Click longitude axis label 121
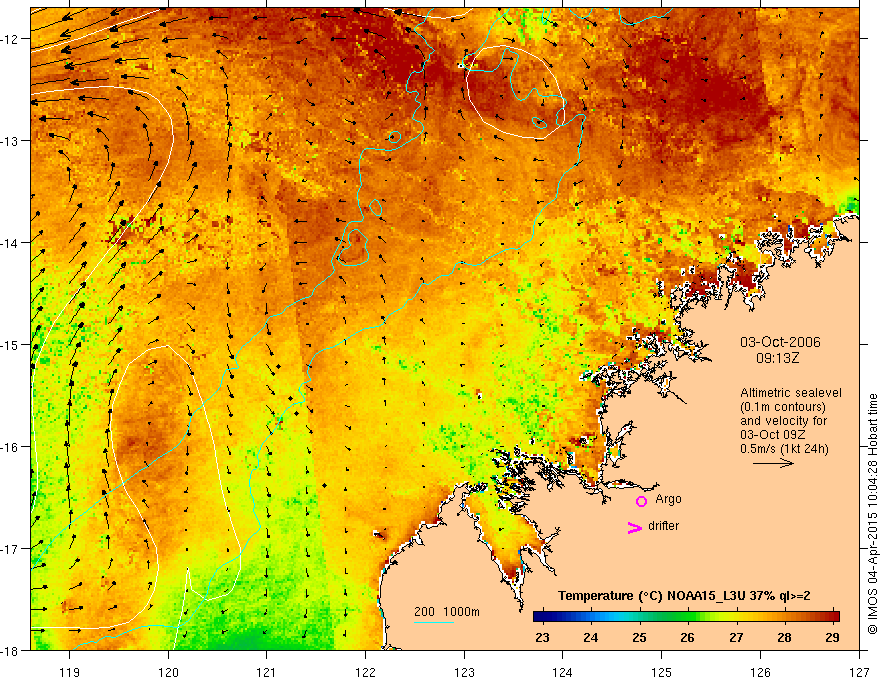The height and width of the screenshot is (680, 880). [267, 672]
